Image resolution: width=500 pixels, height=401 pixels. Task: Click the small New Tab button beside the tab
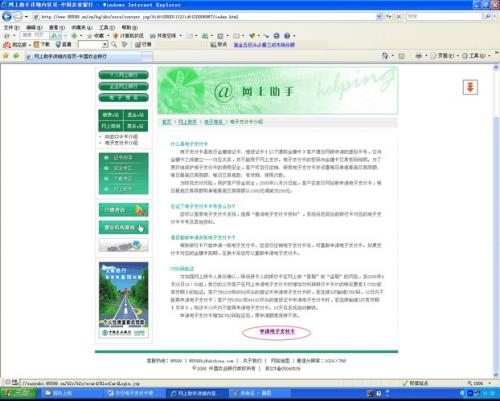point(148,56)
